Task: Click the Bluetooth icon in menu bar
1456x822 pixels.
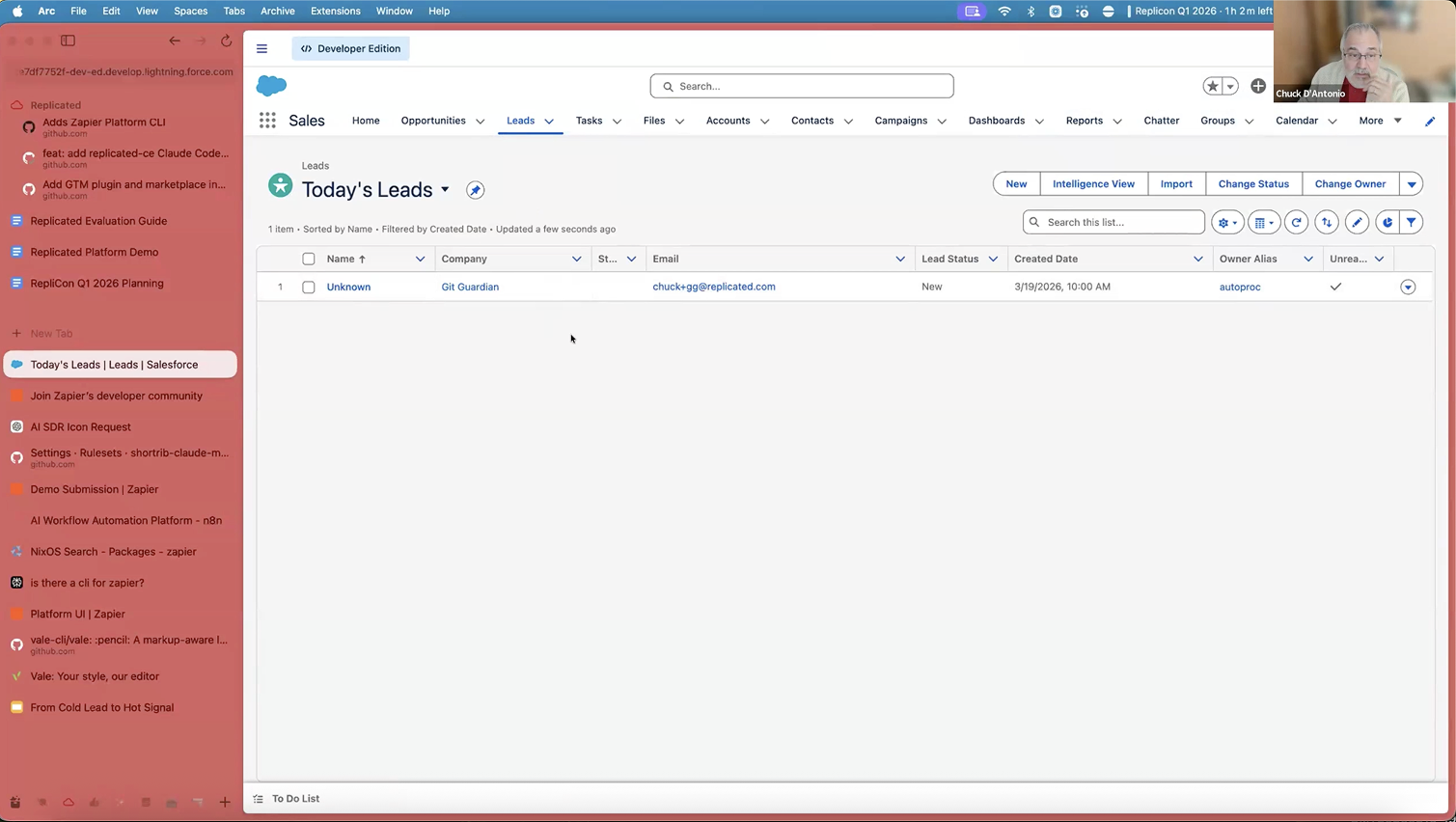Action: (1030, 11)
